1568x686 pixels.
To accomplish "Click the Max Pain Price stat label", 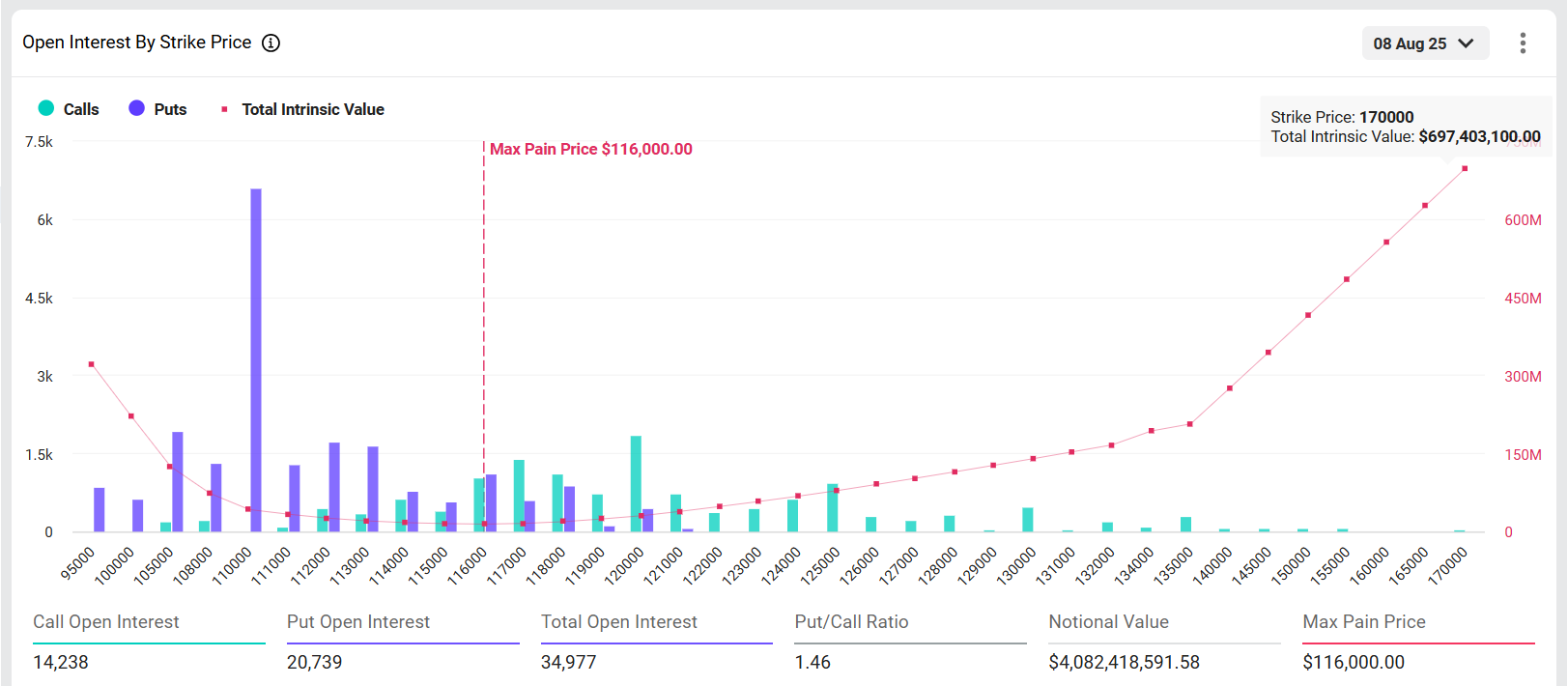I will coord(1363,622).
